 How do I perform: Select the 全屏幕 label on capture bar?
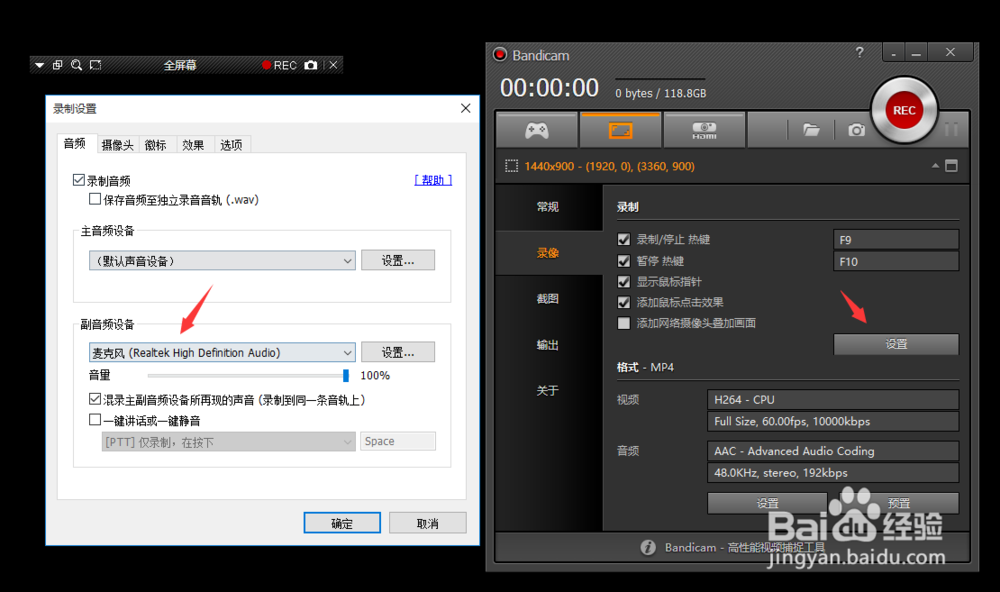tap(180, 65)
